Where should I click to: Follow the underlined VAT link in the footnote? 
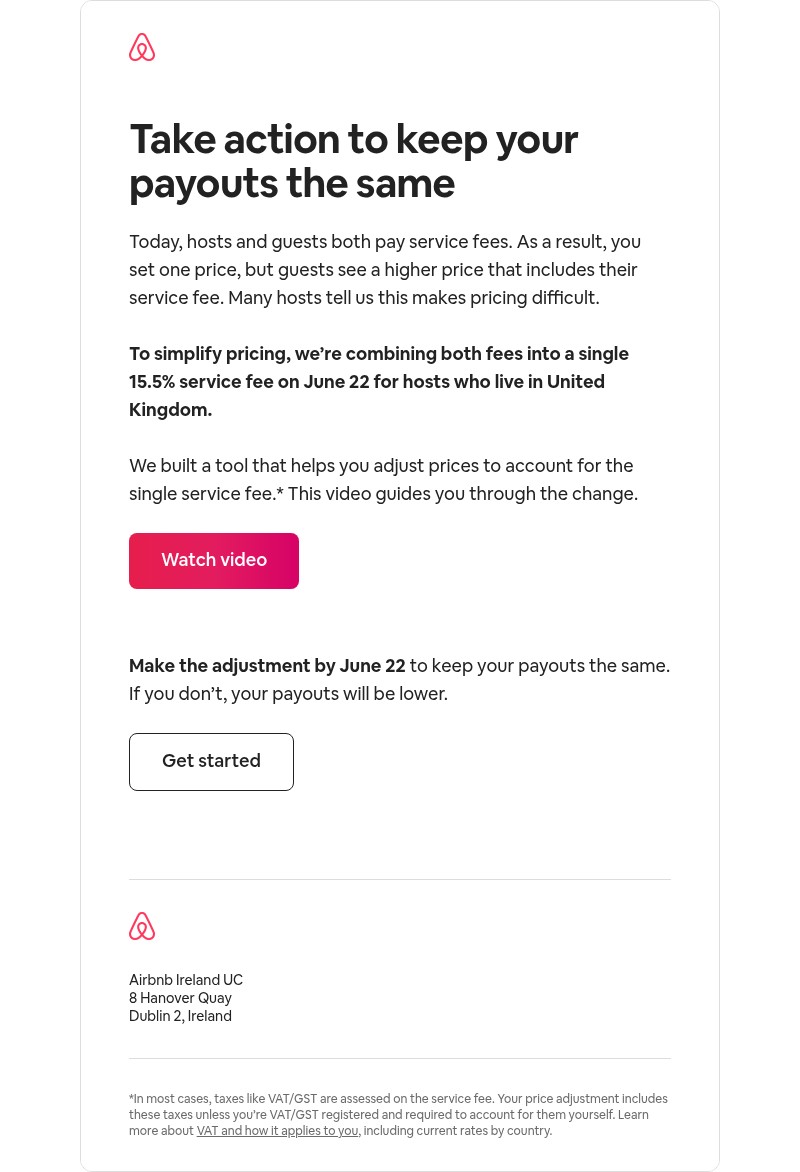tap(277, 1131)
